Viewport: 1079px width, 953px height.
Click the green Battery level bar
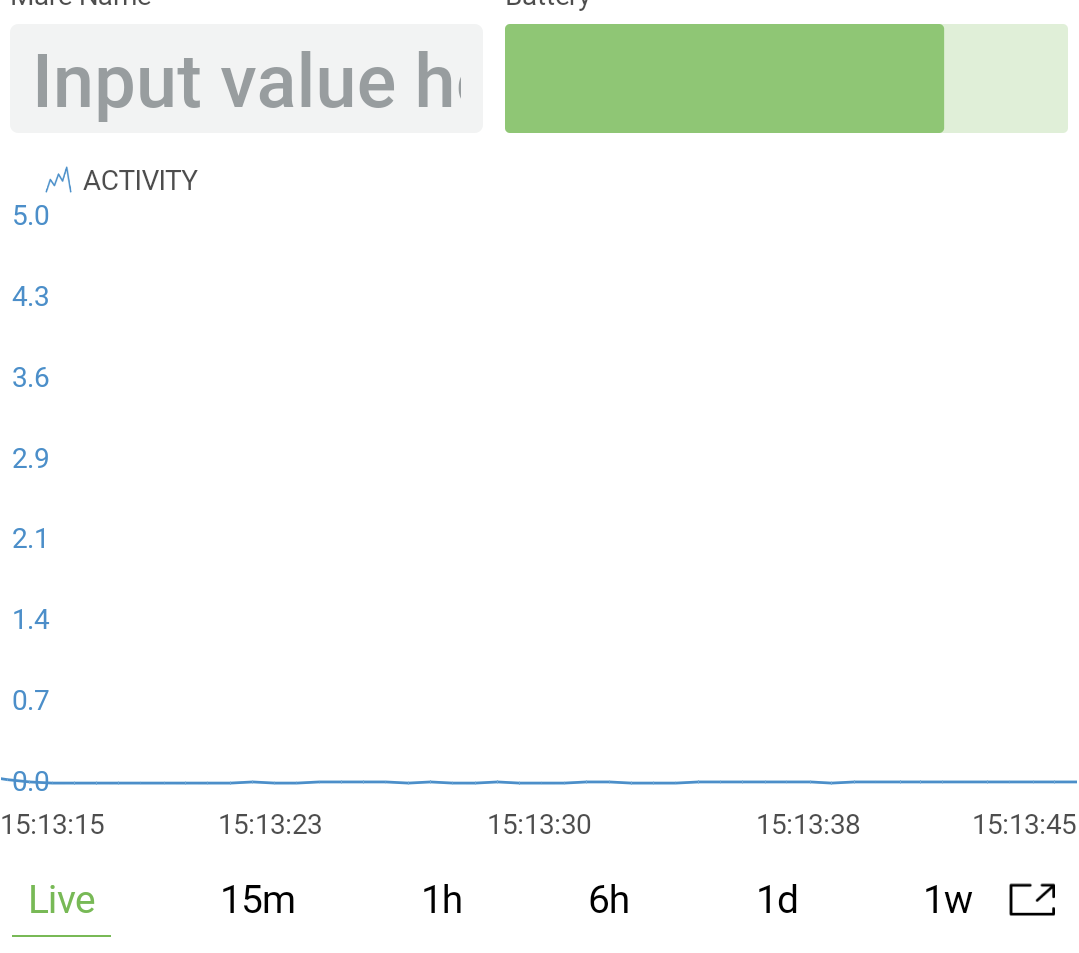click(724, 79)
